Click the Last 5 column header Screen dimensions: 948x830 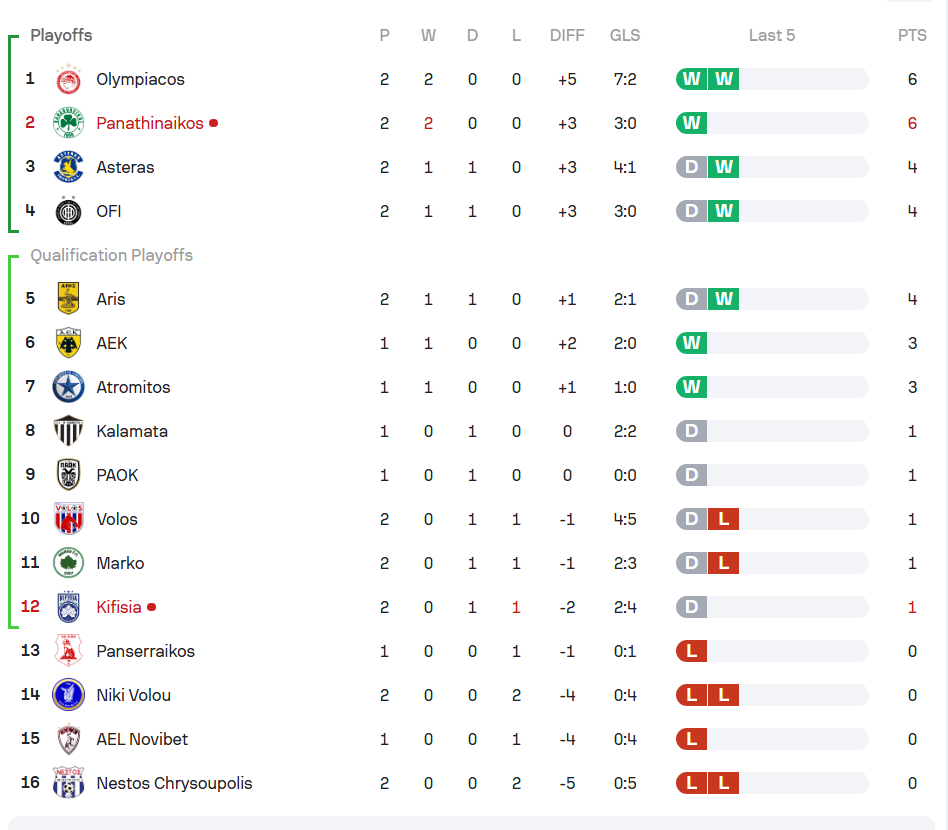click(771, 36)
